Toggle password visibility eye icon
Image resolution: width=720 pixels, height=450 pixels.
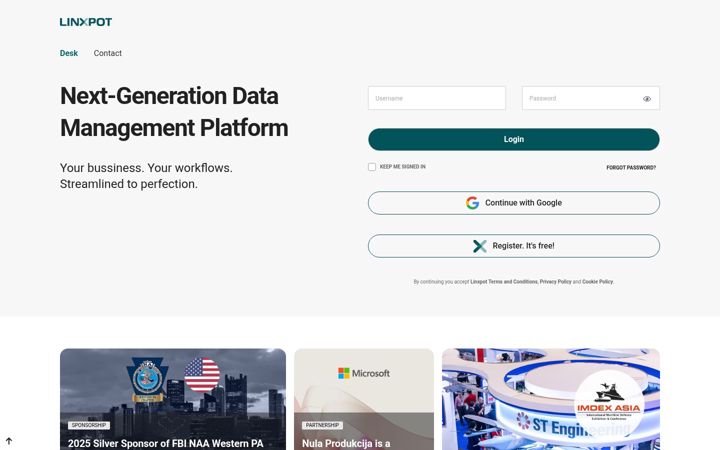[x=647, y=99]
